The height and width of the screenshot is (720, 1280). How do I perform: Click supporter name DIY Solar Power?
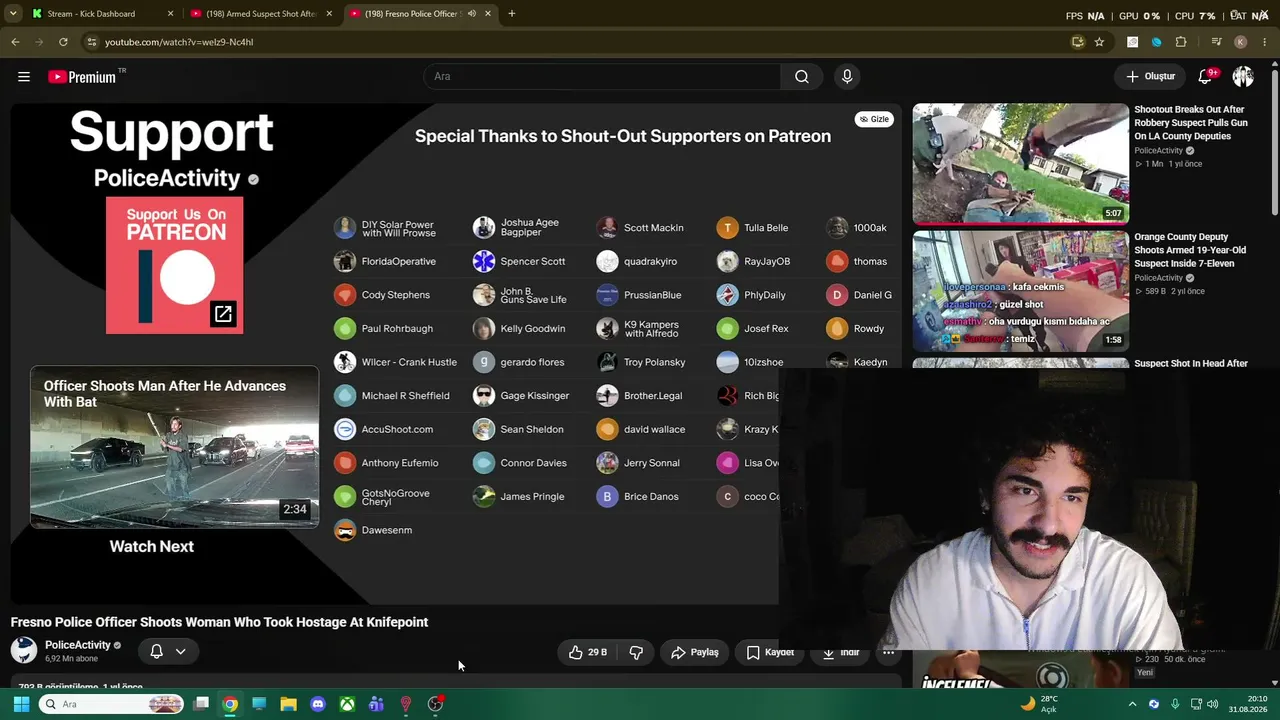[x=398, y=228]
